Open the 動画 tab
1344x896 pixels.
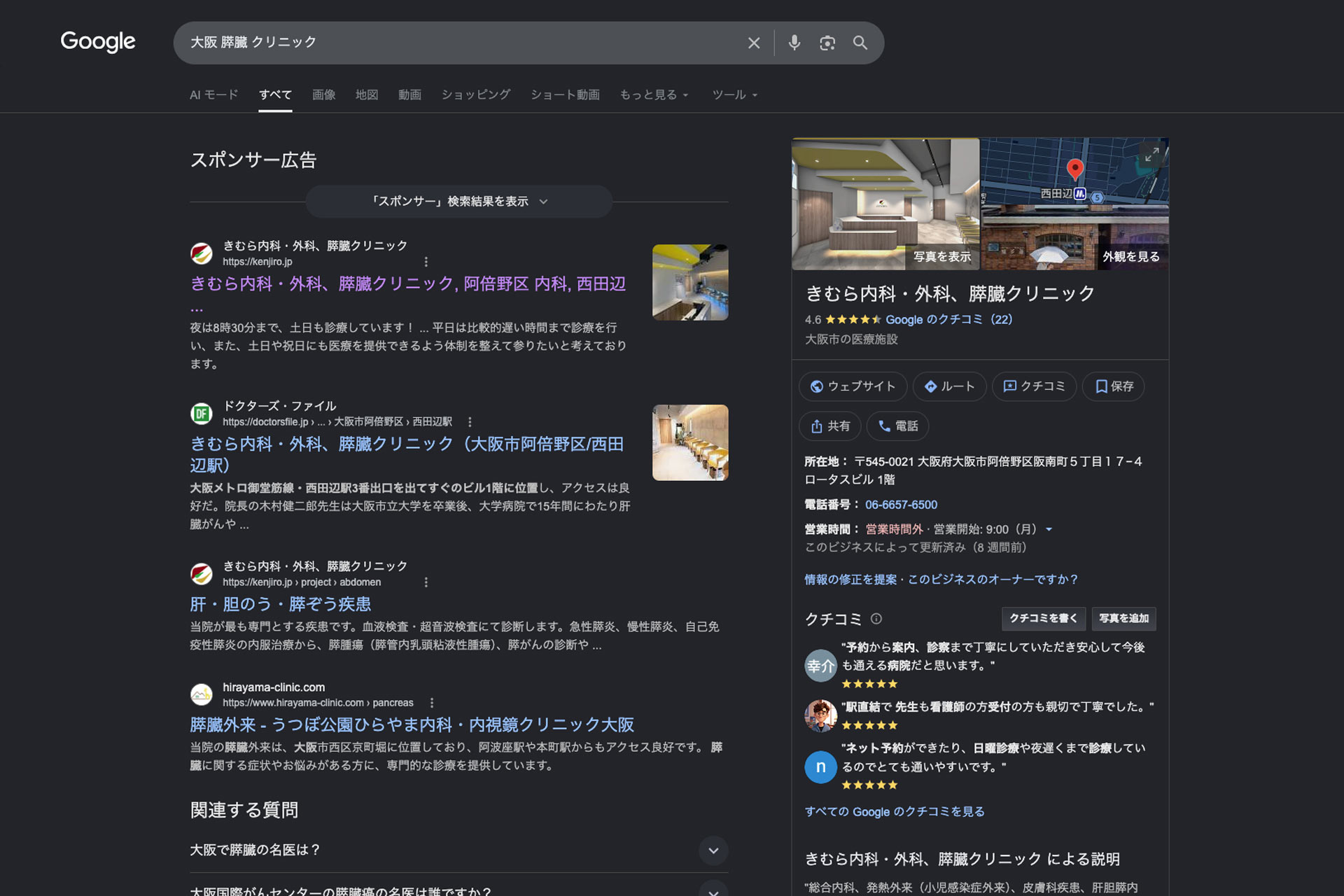tap(409, 94)
